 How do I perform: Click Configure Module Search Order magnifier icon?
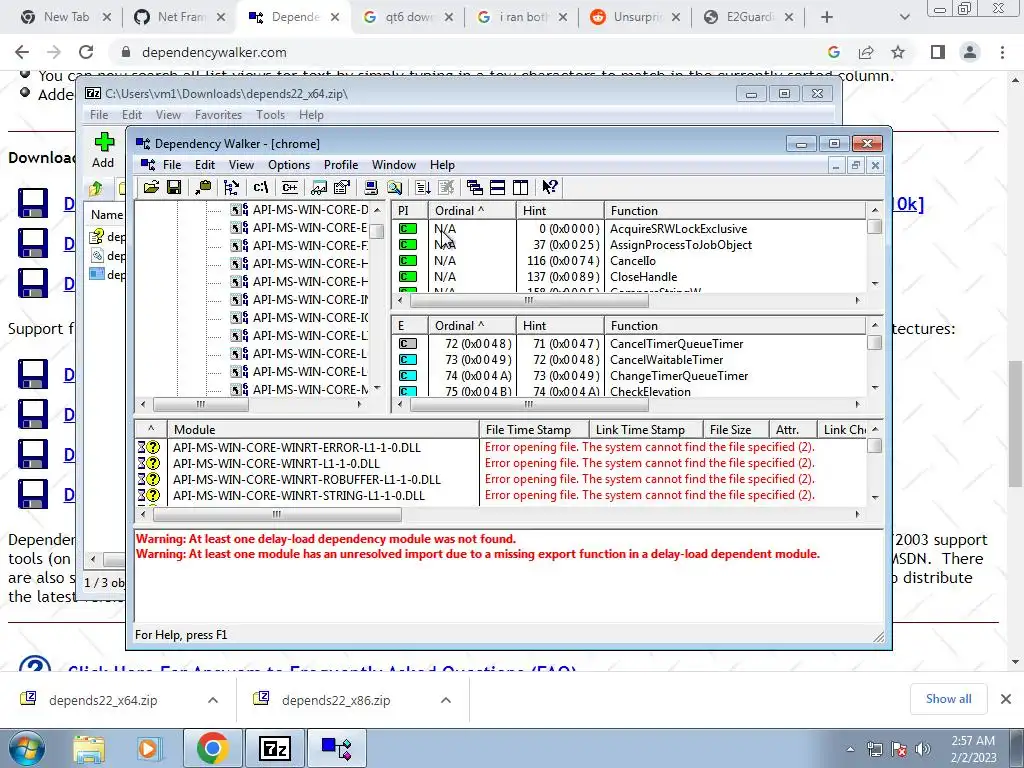[394, 187]
